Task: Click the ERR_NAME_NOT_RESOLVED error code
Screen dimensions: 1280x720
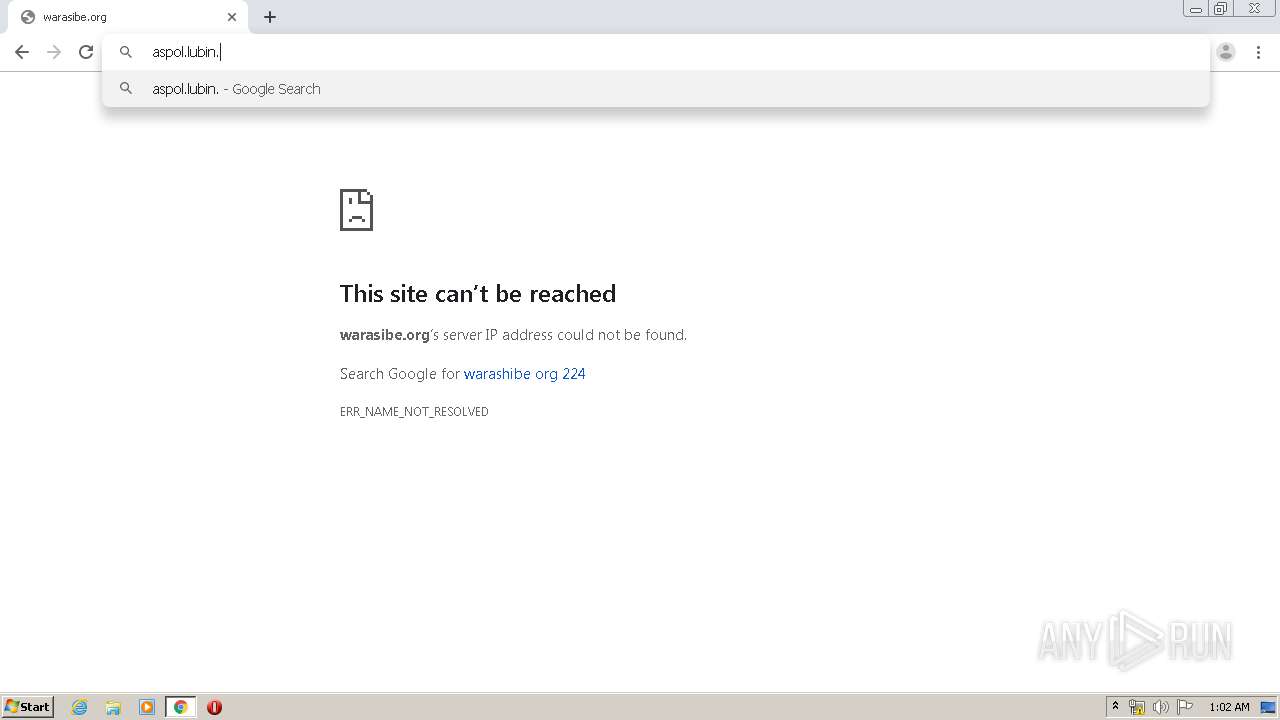Action: (x=414, y=412)
